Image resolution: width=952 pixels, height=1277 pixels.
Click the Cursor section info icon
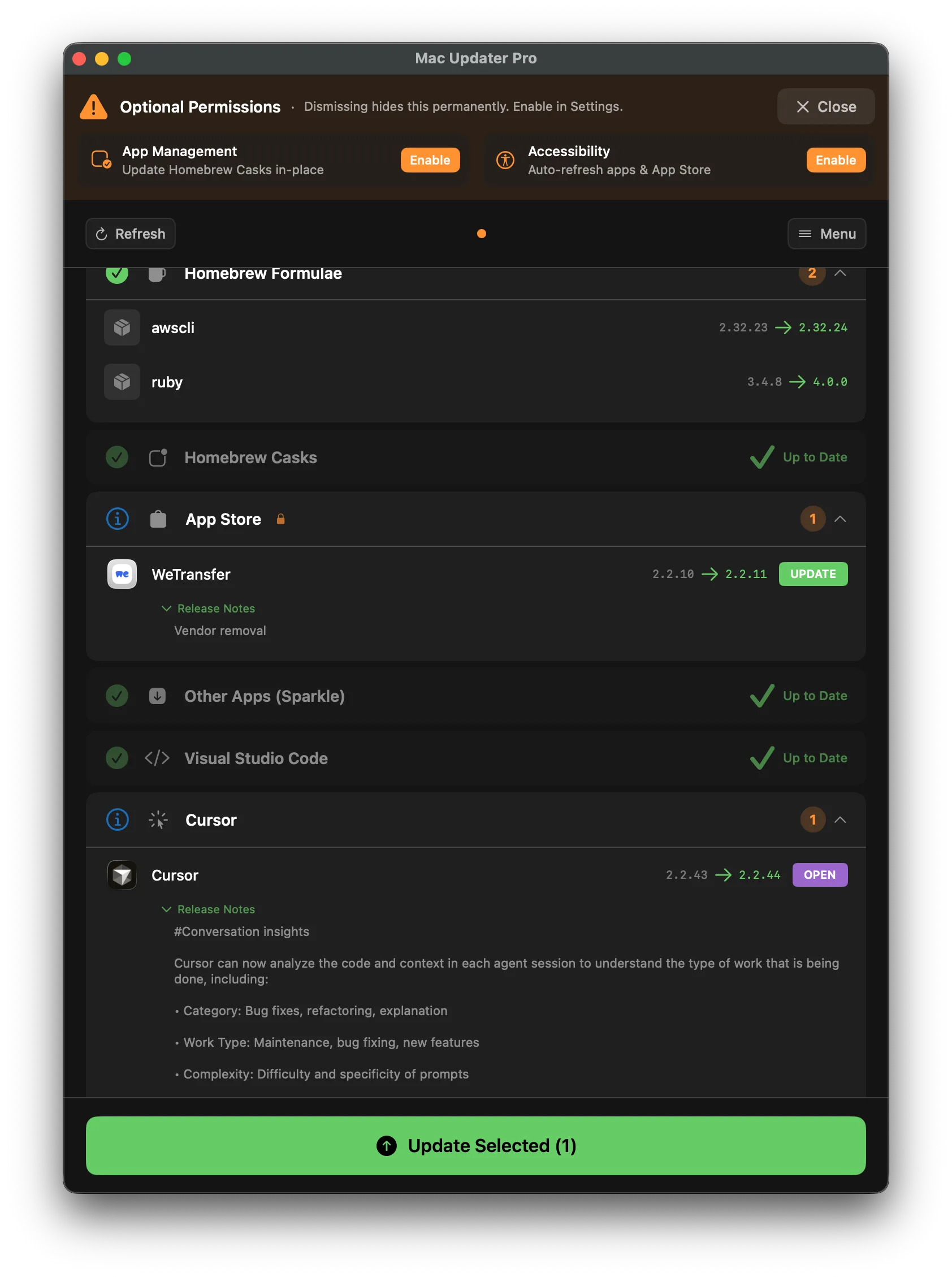point(117,820)
